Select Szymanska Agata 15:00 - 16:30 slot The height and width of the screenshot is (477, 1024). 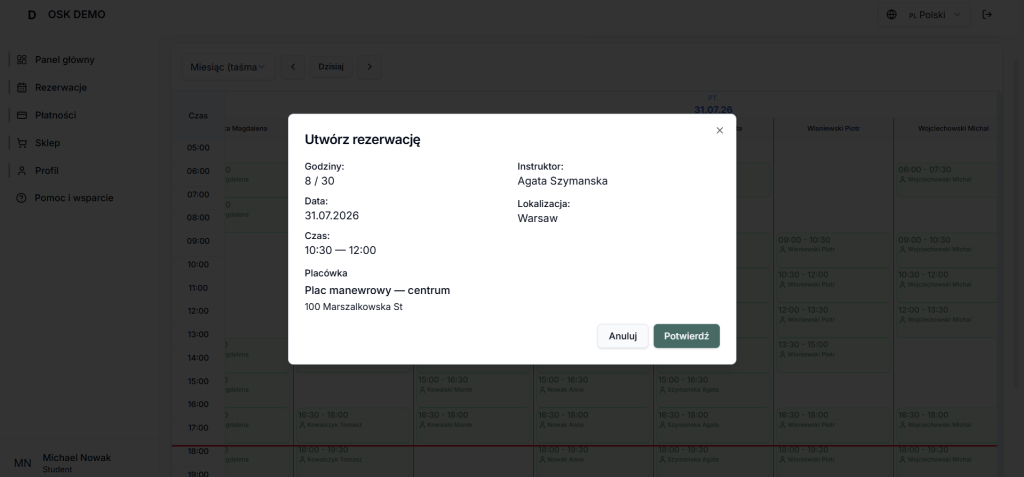pos(713,389)
